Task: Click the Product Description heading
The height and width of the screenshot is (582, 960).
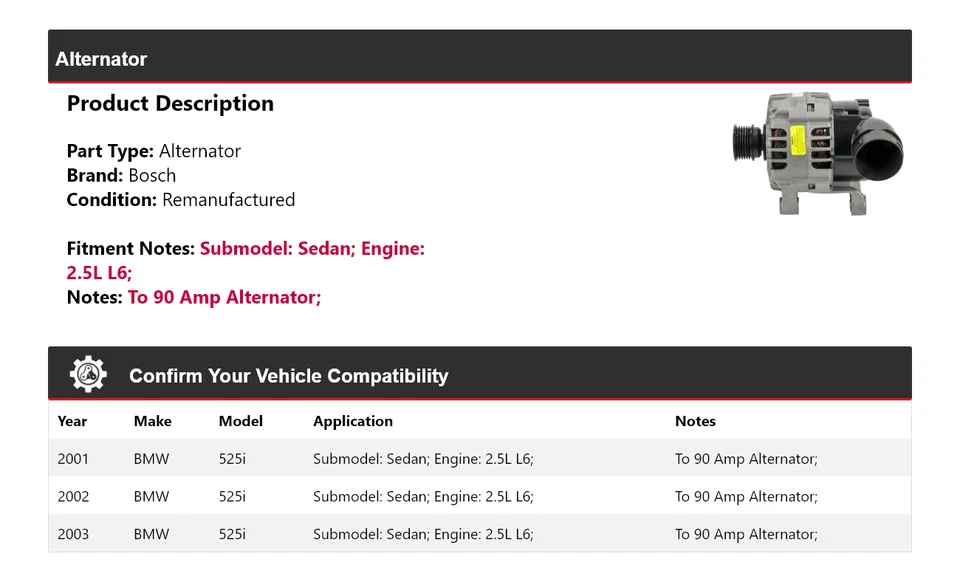Action: (x=170, y=103)
